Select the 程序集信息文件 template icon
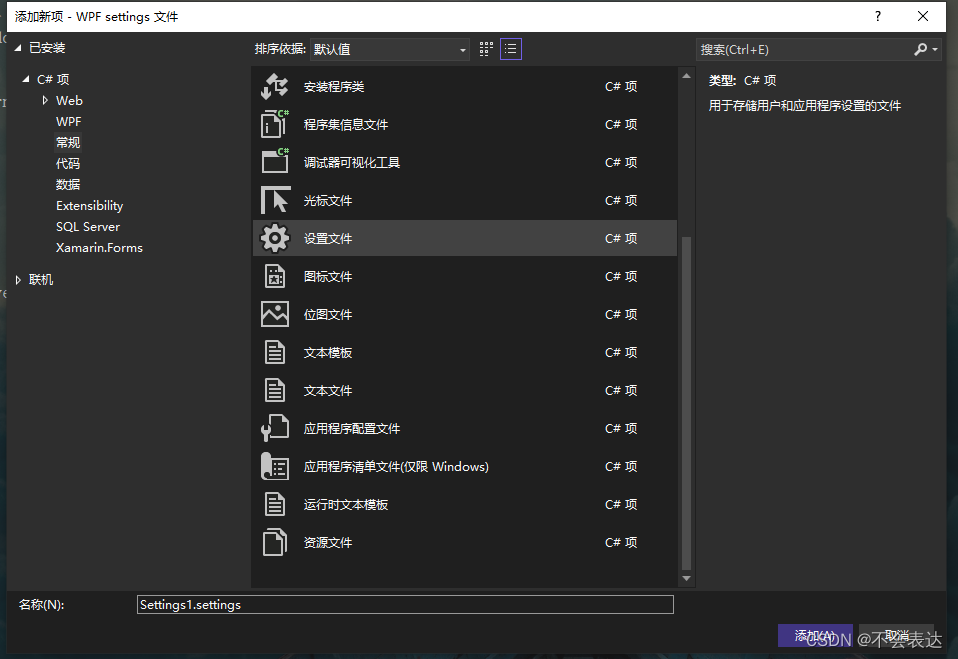The image size is (958, 659). (275, 124)
